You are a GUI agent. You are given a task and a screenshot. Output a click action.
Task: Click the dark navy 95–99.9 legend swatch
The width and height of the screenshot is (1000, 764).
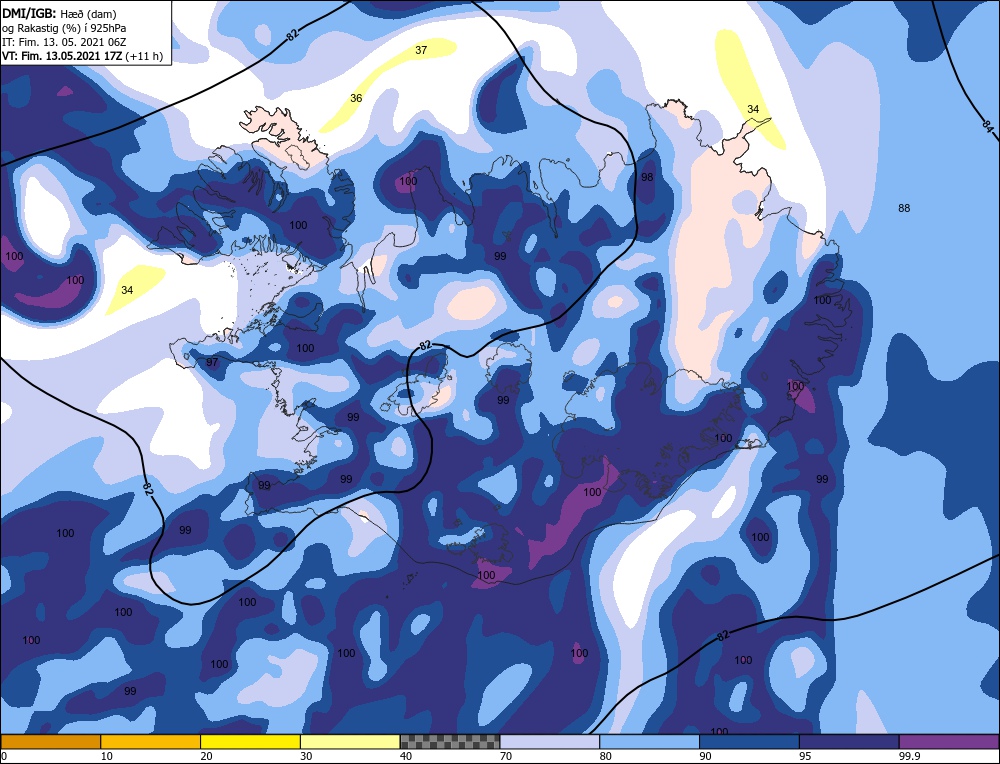coord(849,741)
